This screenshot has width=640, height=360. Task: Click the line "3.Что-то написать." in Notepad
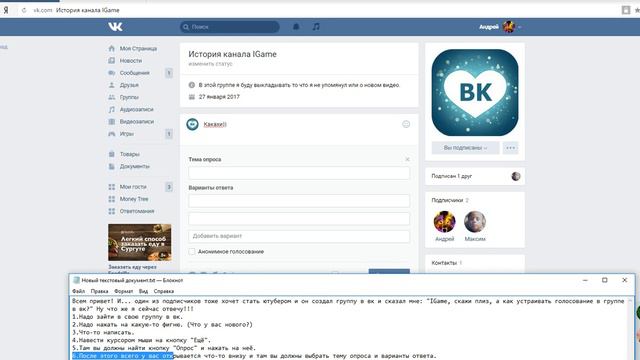[103, 333]
